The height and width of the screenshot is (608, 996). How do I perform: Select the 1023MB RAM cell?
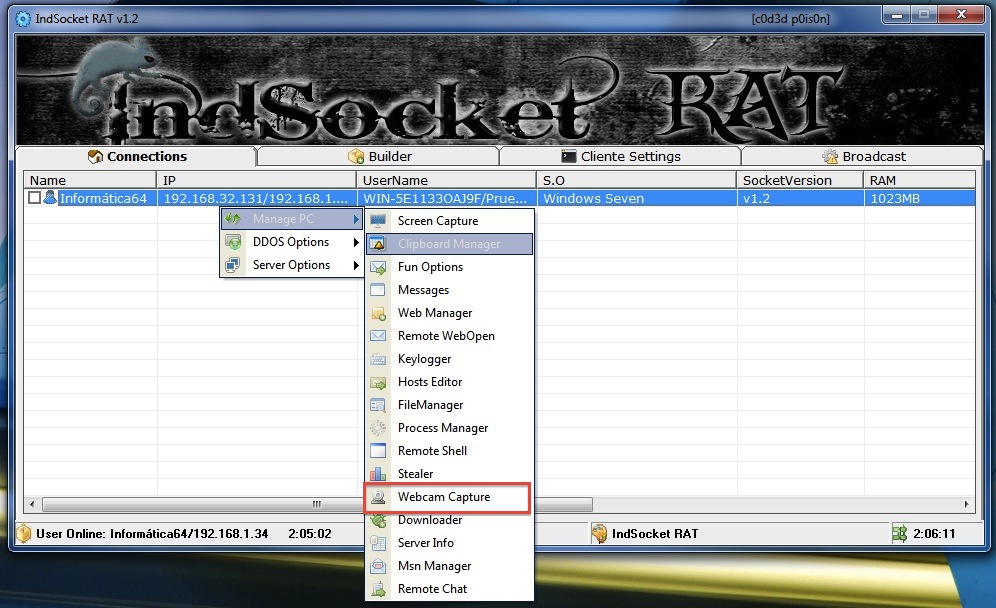coord(919,198)
